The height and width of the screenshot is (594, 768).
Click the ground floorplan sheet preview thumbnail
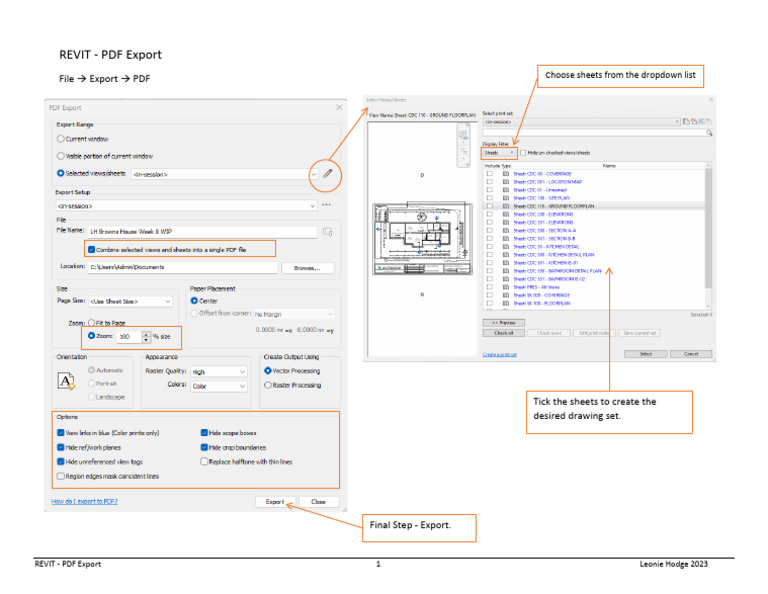[x=422, y=238]
